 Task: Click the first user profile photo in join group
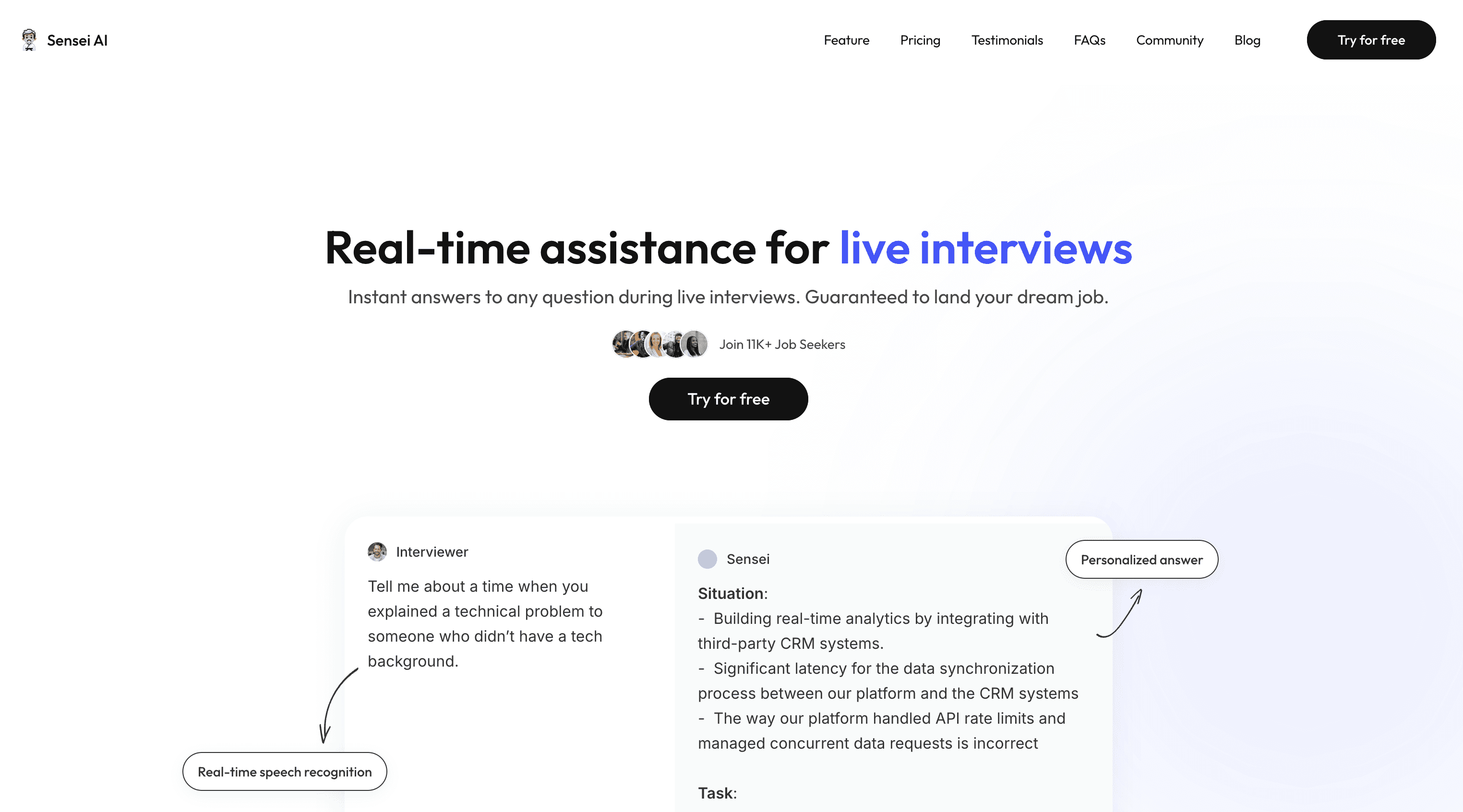(622, 343)
